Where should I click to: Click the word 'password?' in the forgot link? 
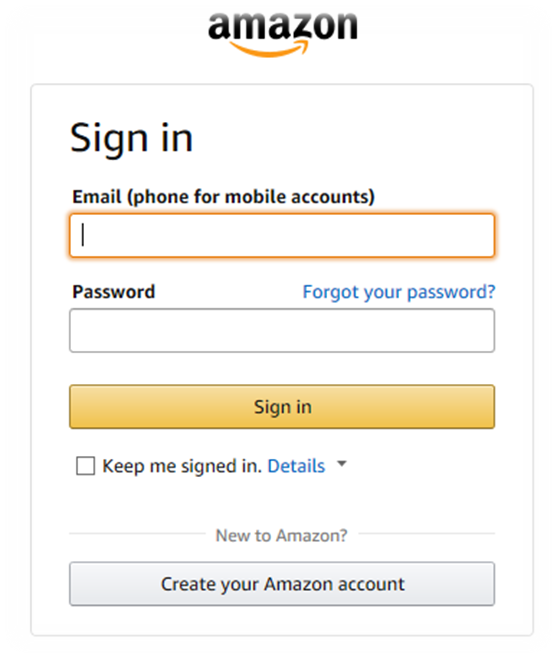click(451, 292)
